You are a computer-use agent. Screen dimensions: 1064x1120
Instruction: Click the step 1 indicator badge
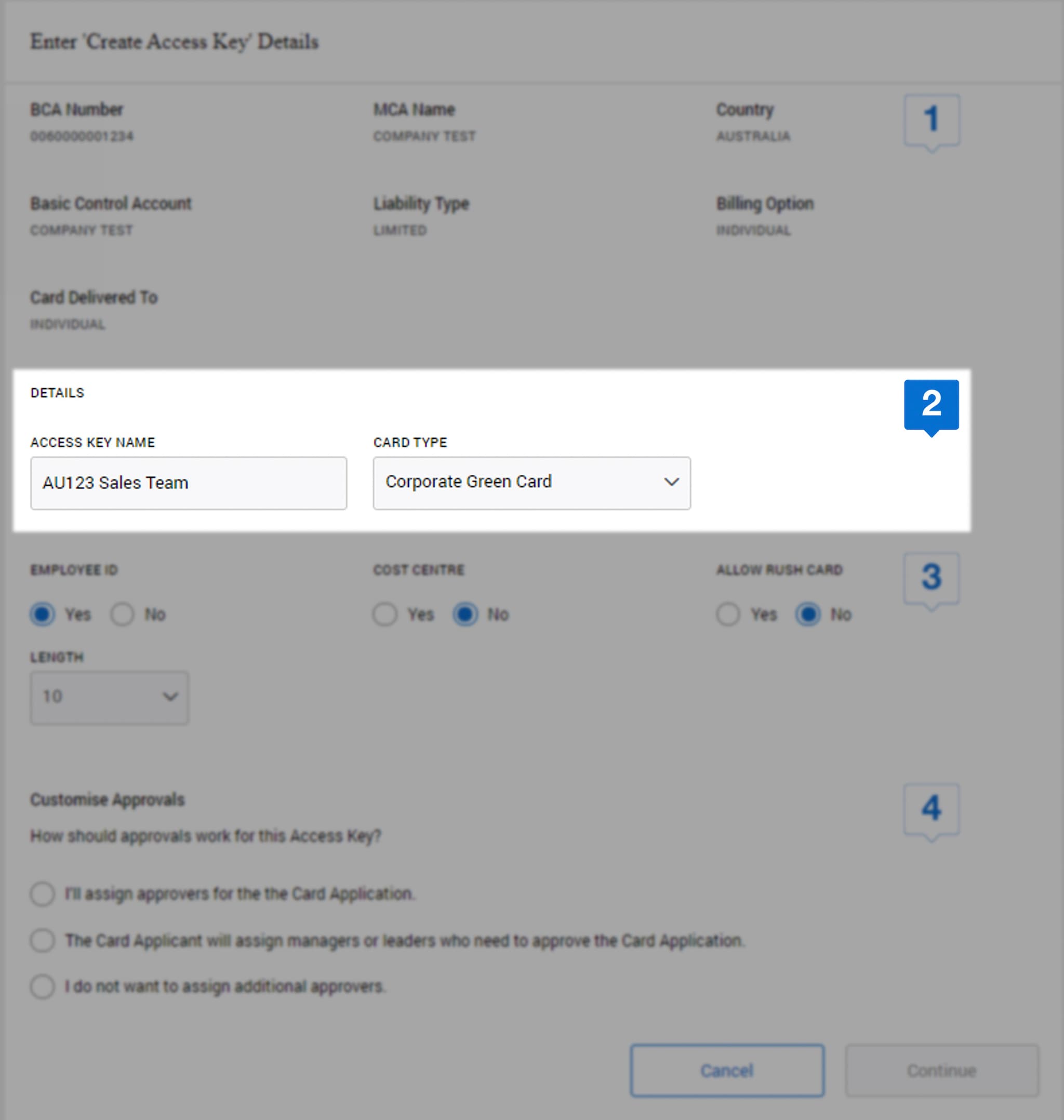(932, 119)
